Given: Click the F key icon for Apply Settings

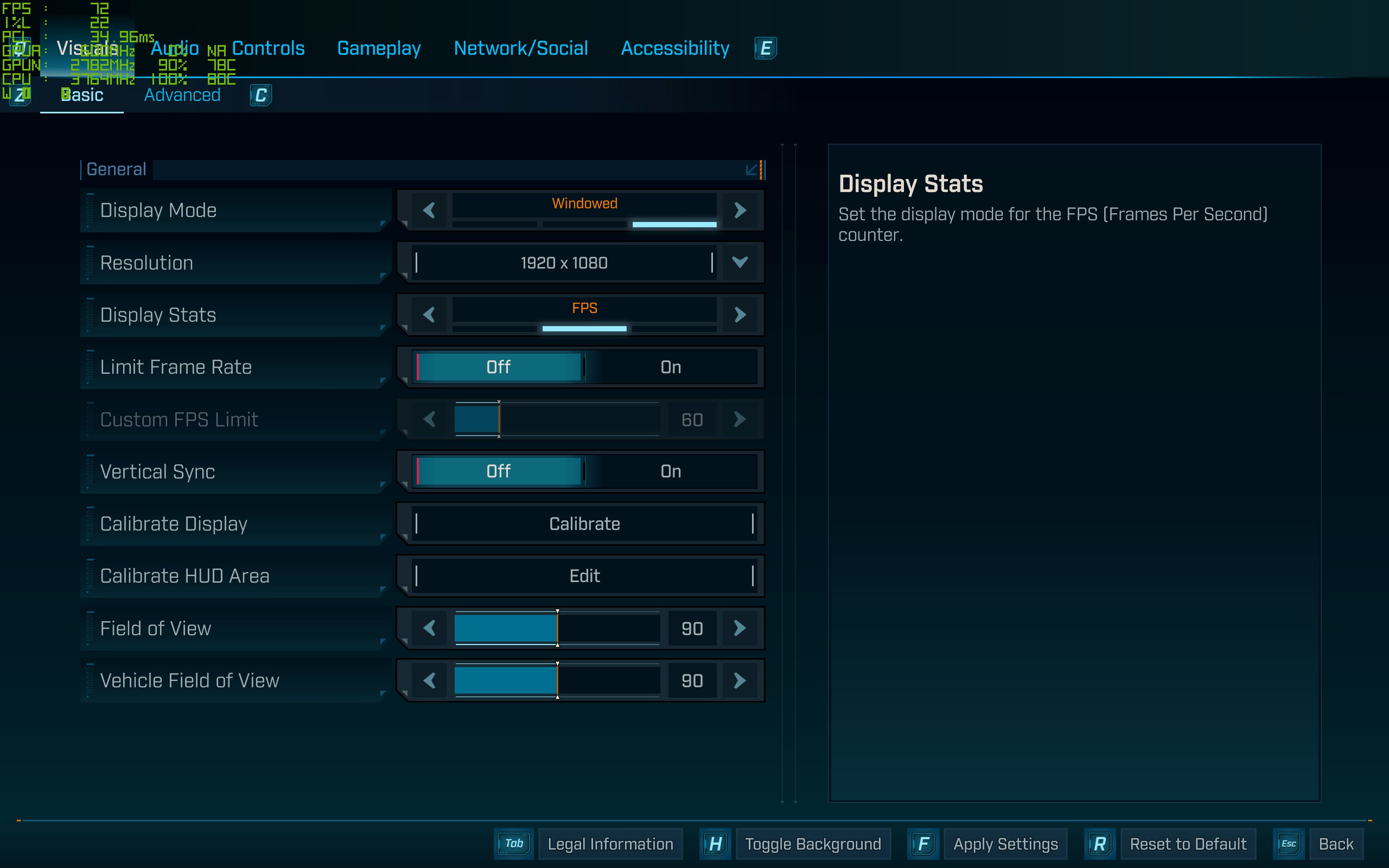Looking at the screenshot, I should pyautogui.click(x=923, y=844).
